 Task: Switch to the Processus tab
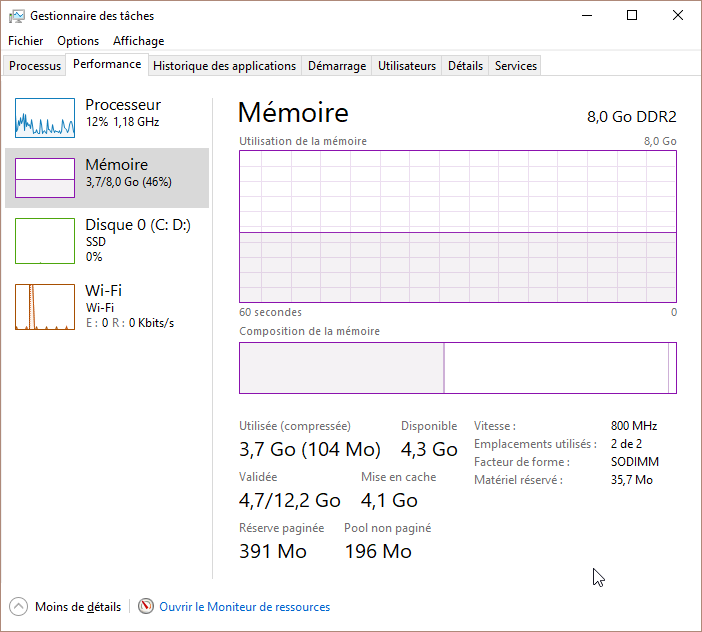tap(34, 66)
